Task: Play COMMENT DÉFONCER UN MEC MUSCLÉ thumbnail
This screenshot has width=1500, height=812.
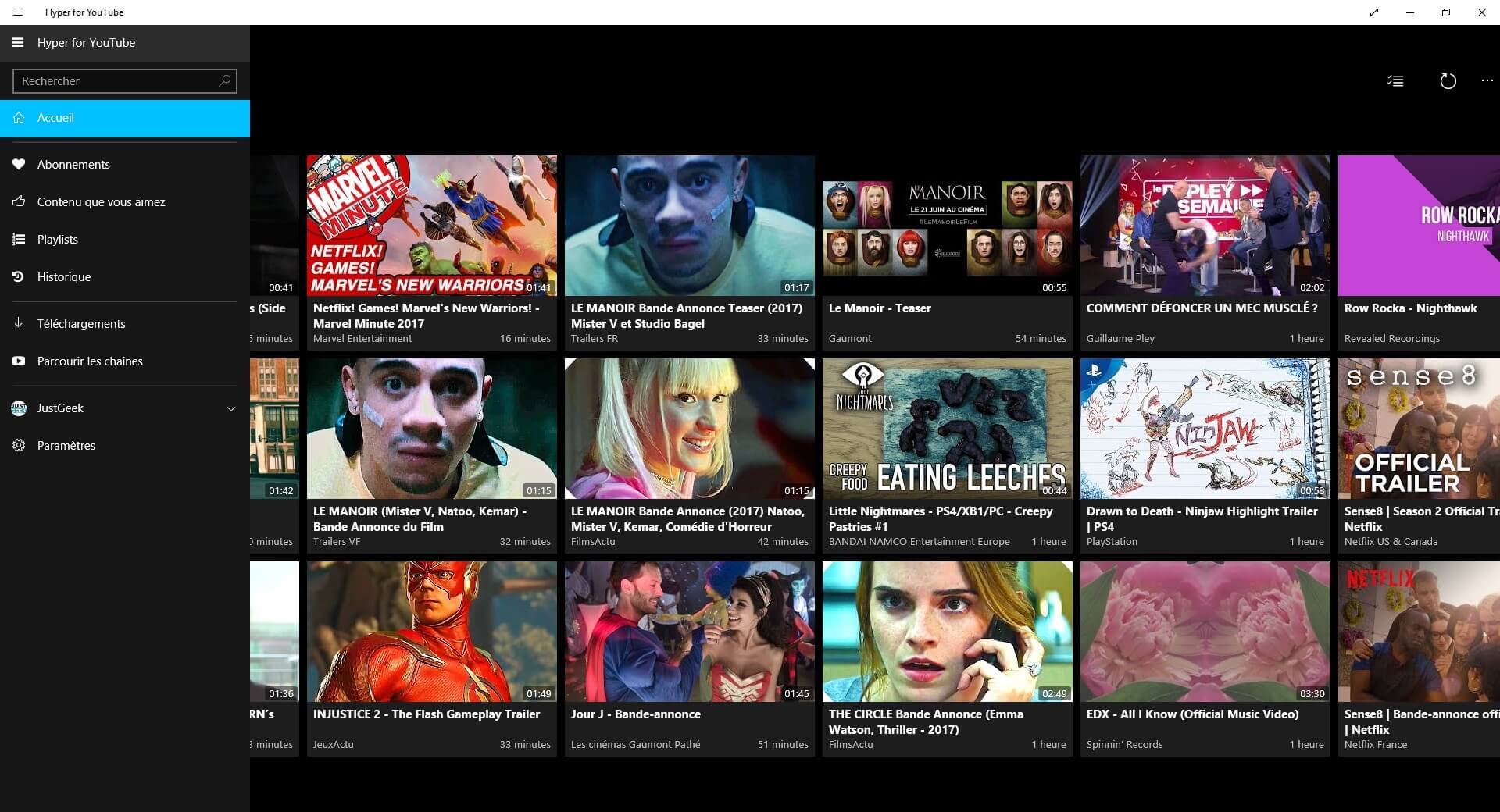Action: [x=1205, y=226]
